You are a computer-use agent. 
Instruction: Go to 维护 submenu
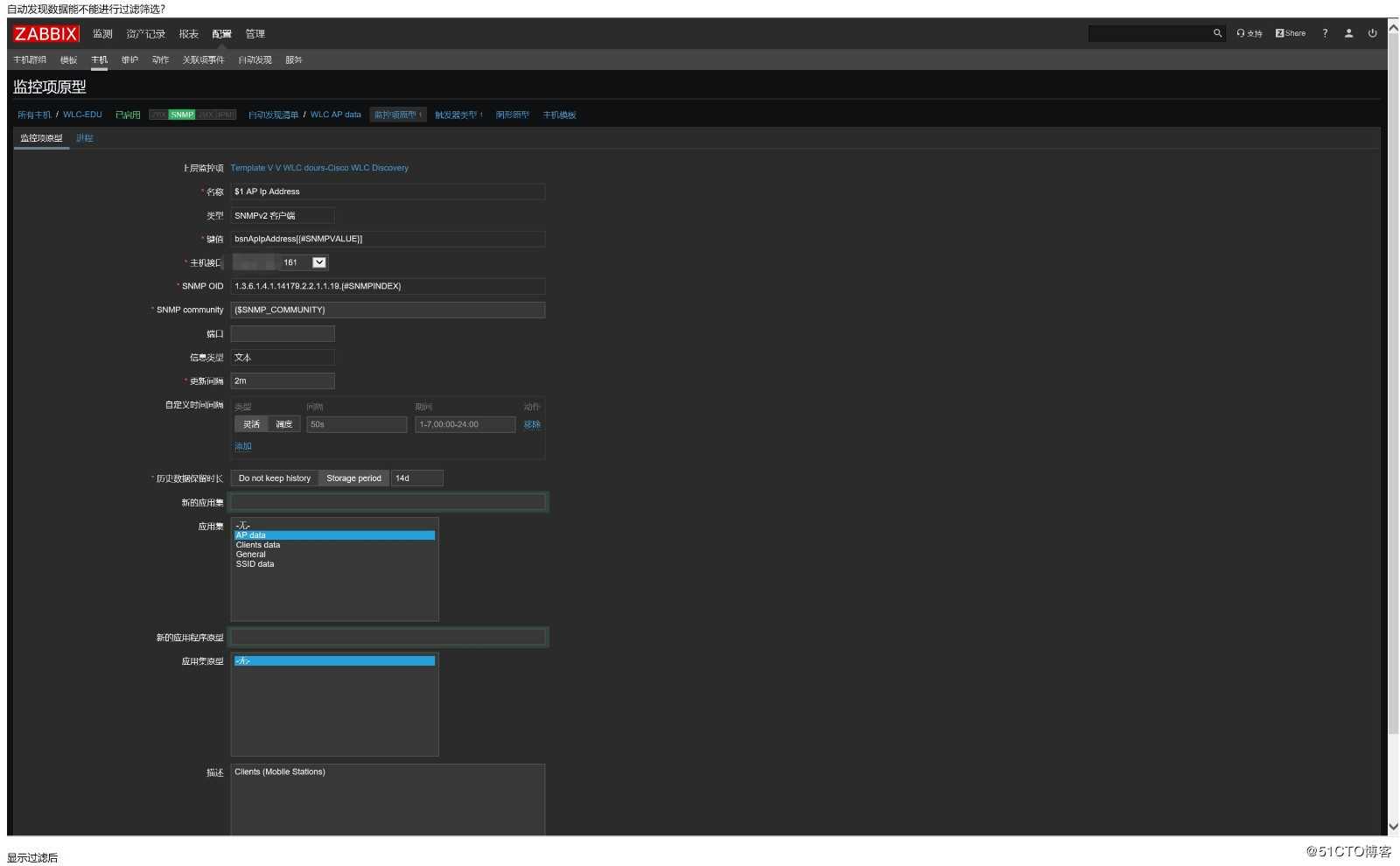(x=129, y=60)
